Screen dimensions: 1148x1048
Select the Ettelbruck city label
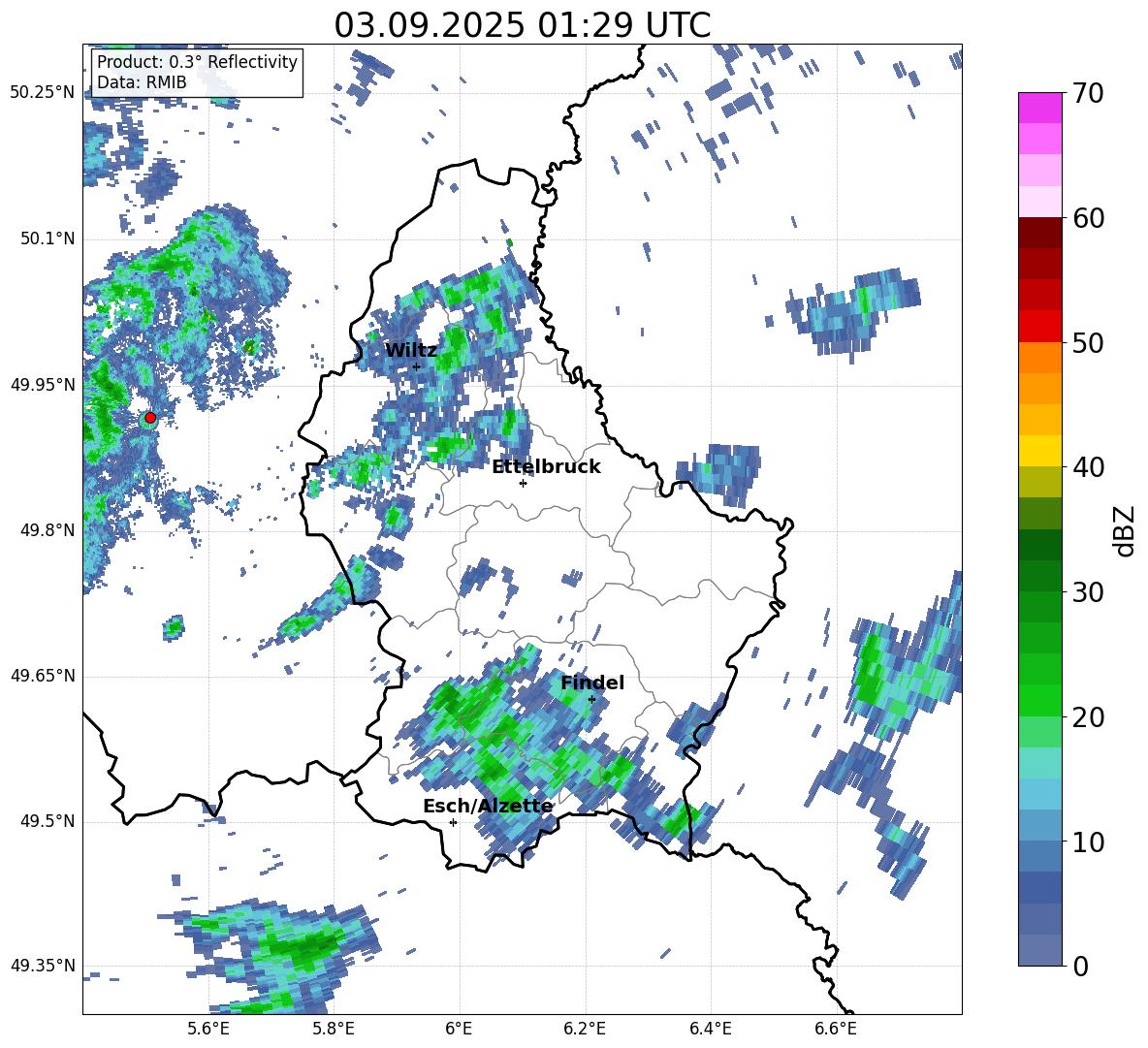click(546, 467)
